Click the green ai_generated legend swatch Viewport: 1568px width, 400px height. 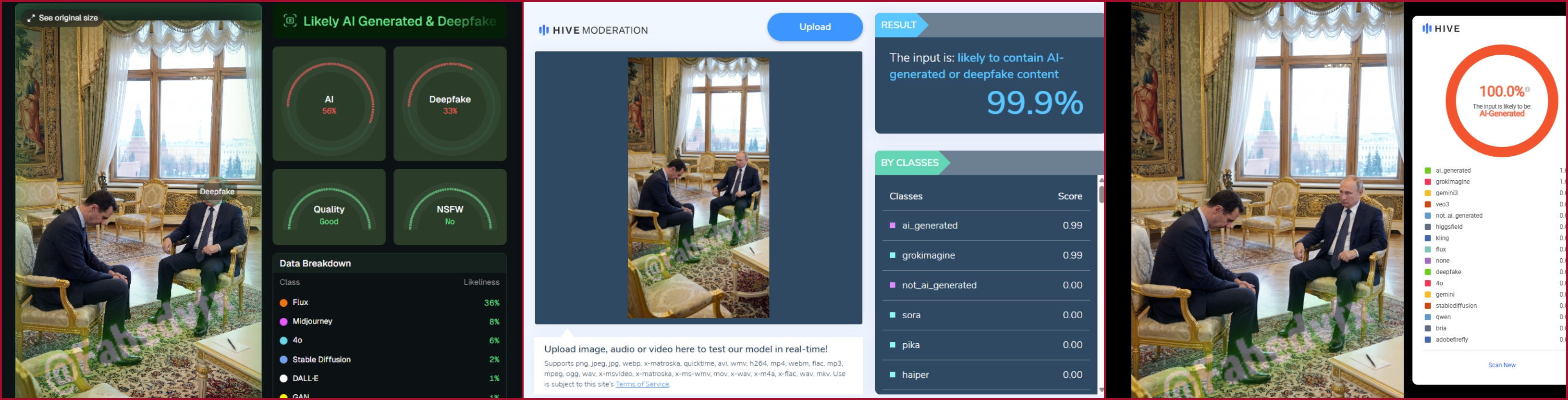point(1427,171)
